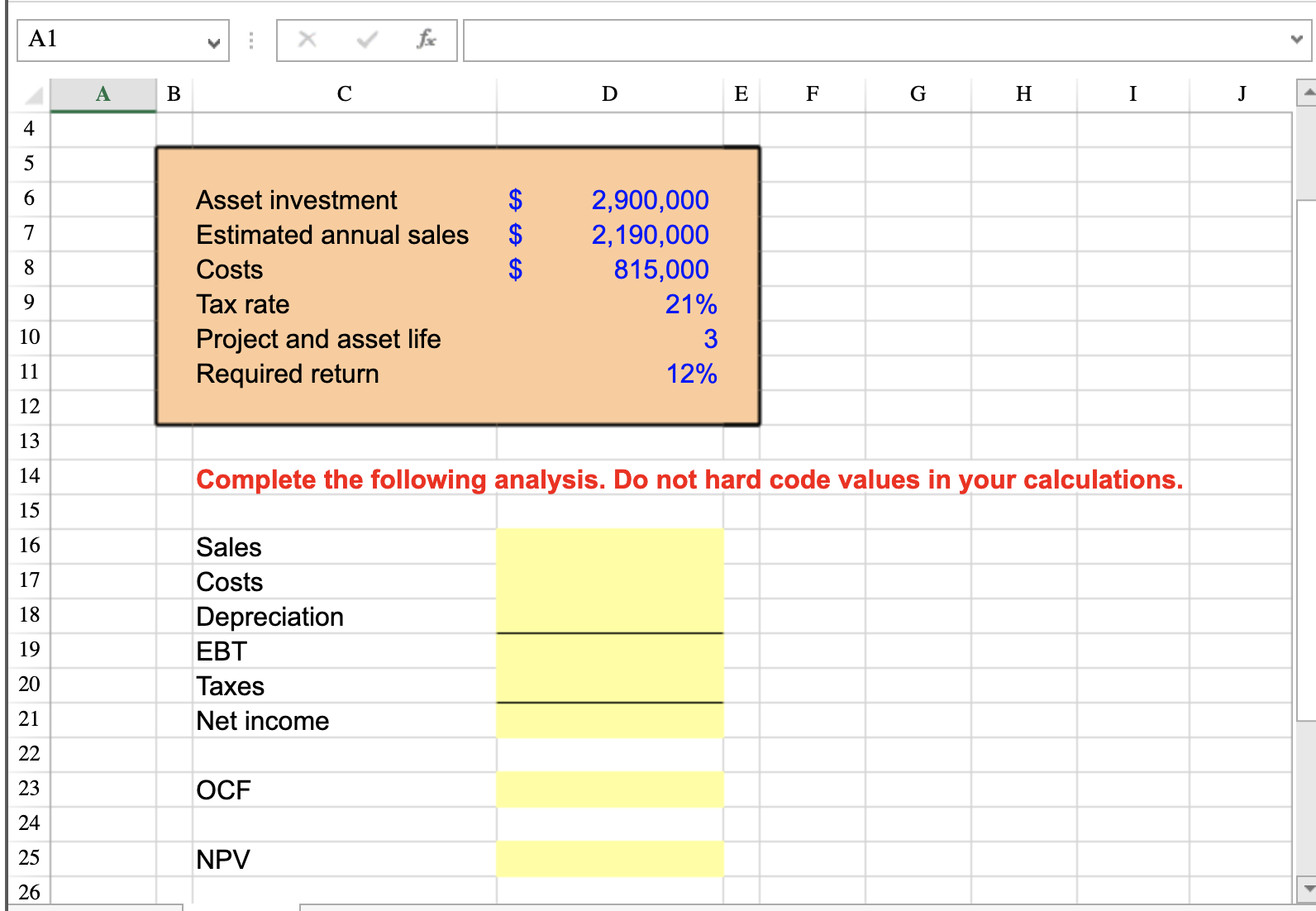The height and width of the screenshot is (911, 1316).
Task: Click the project life value 3
Action: [x=711, y=339]
